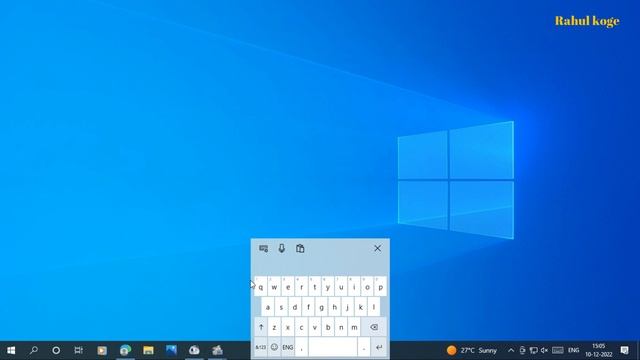Tap the m key on touch keyboard
The image size is (640, 360).
point(354,327)
